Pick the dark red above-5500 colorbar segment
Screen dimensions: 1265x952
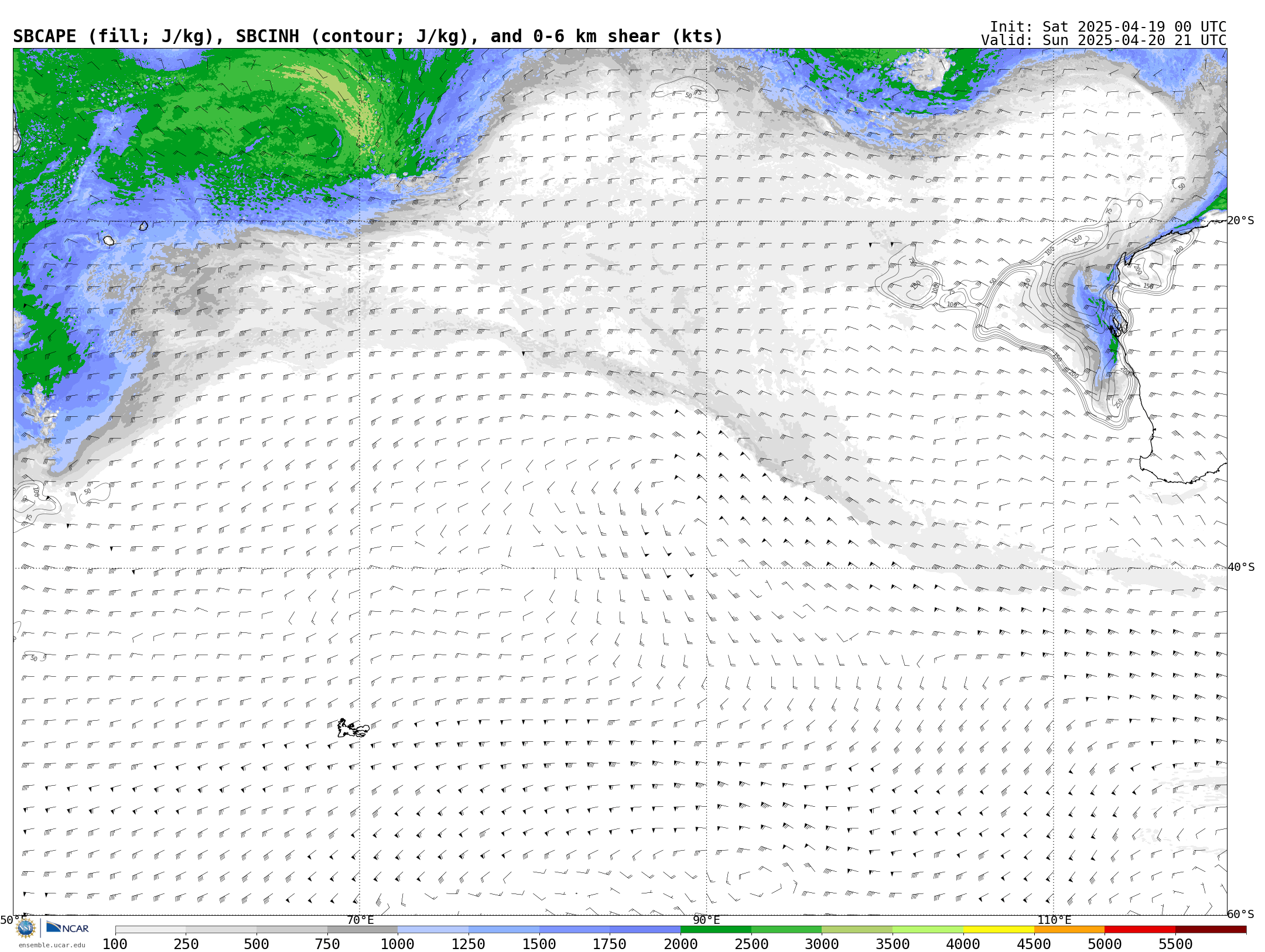1211,930
